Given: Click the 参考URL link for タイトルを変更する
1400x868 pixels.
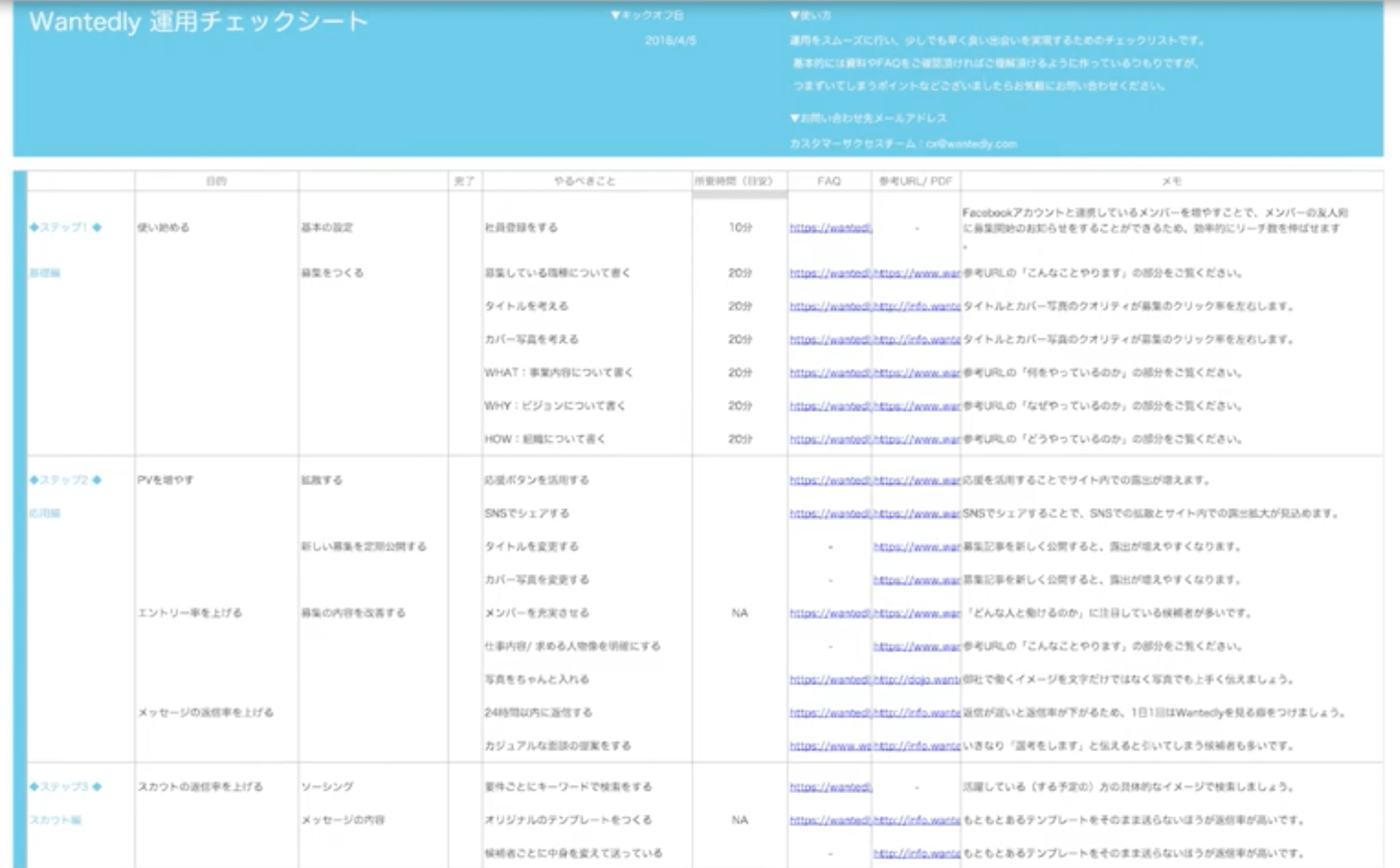Looking at the screenshot, I should pyautogui.click(x=917, y=547).
